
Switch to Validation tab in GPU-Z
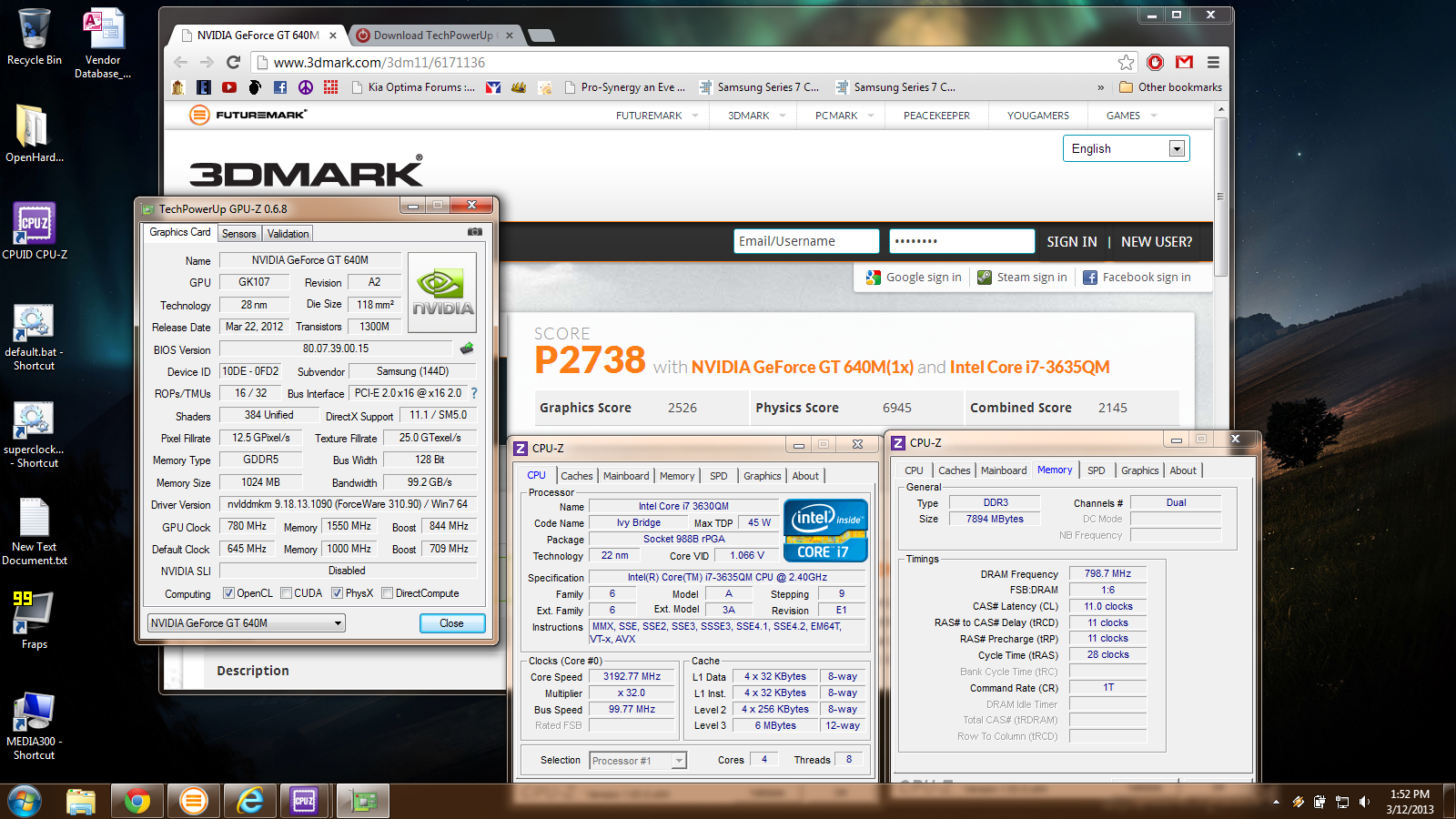pos(288,234)
